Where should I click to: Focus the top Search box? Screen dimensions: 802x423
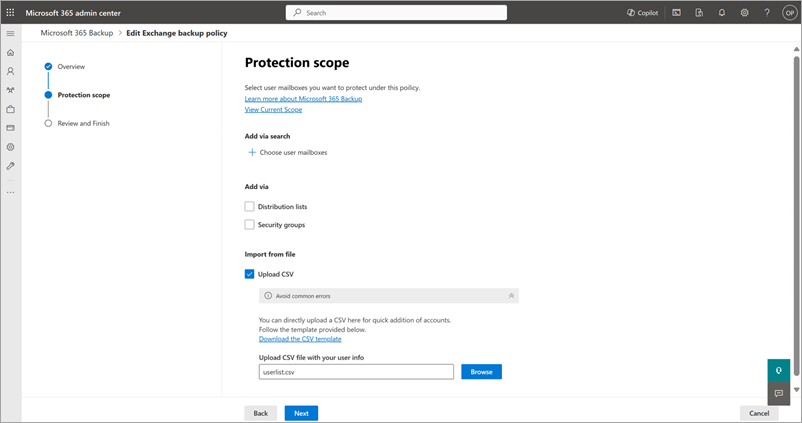tap(396, 13)
